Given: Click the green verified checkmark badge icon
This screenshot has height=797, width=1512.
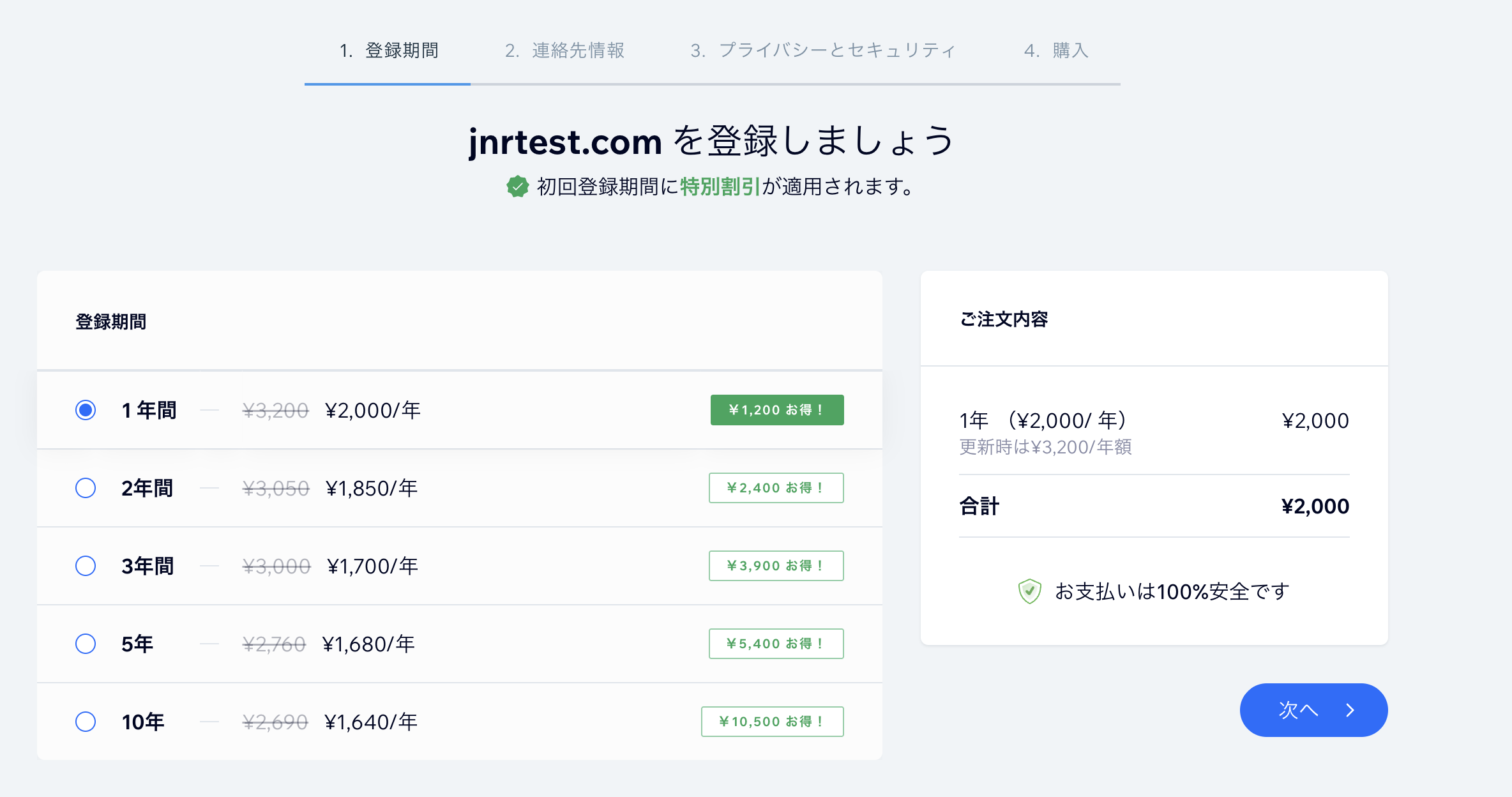Looking at the screenshot, I should click(518, 186).
